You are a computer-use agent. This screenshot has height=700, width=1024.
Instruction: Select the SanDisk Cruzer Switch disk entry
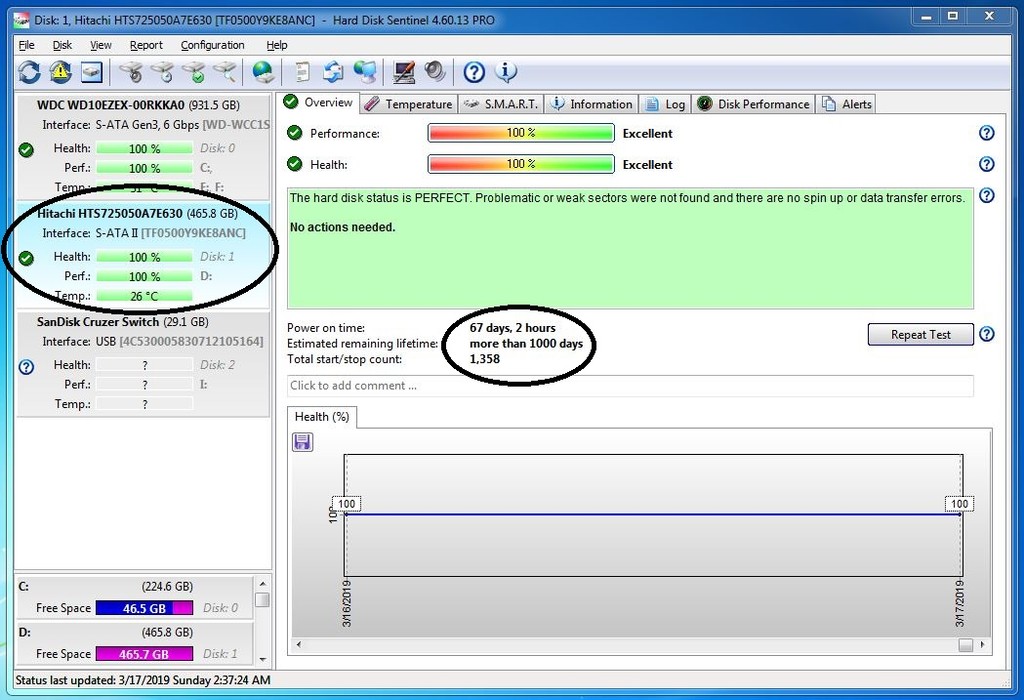(142, 364)
